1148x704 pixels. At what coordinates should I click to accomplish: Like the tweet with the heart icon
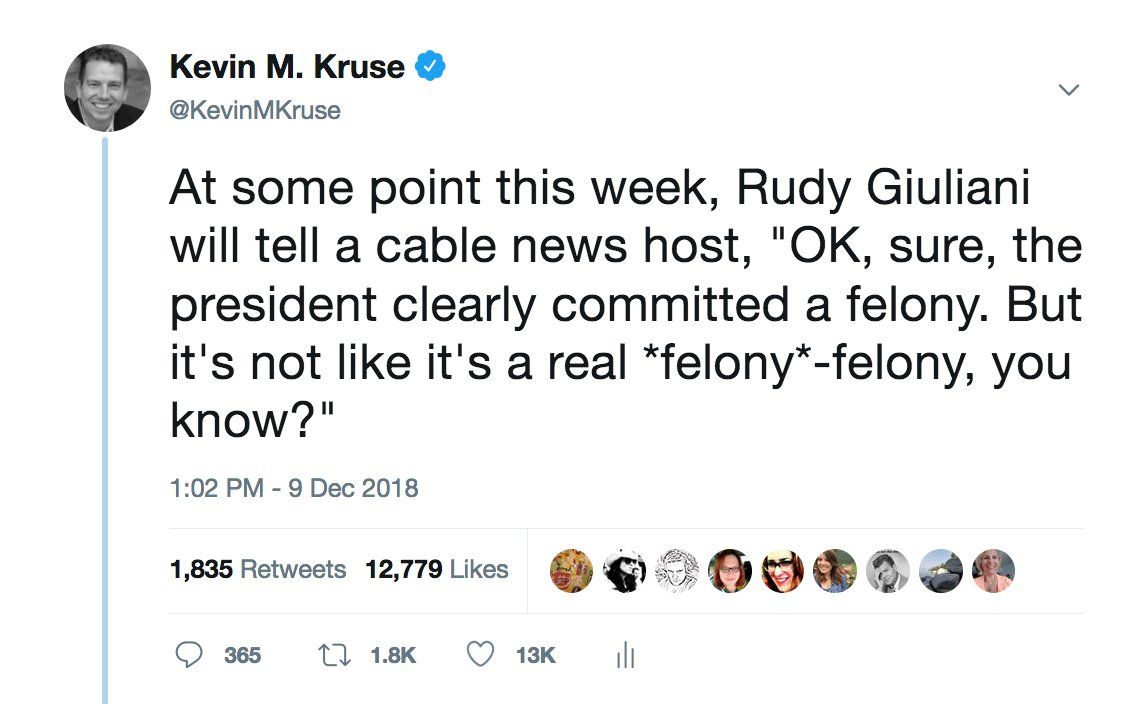click(482, 655)
